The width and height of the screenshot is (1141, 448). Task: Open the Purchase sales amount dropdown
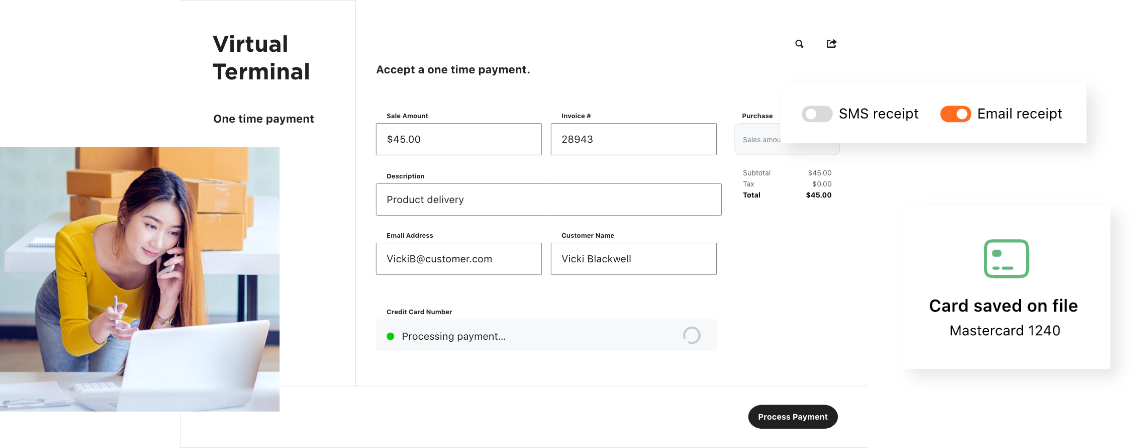pos(758,140)
